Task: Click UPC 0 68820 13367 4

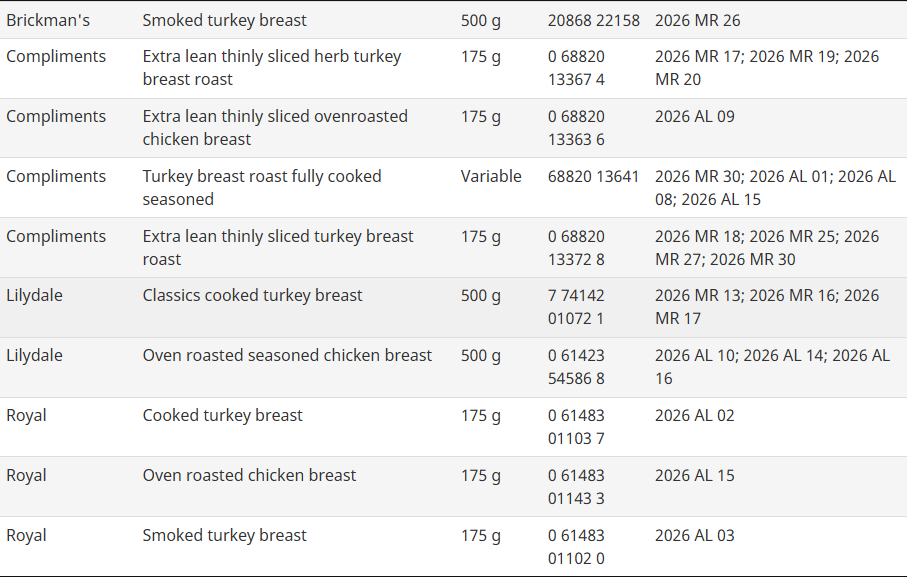Action: (x=576, y=68)
